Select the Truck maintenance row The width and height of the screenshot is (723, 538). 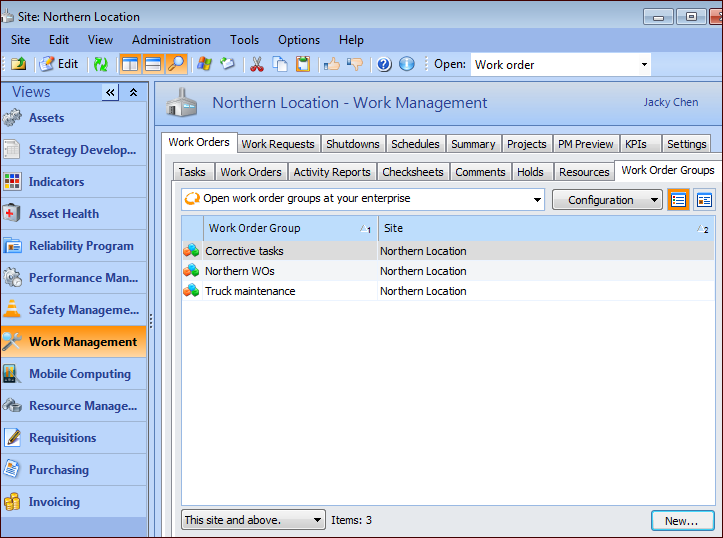point(250,291)
